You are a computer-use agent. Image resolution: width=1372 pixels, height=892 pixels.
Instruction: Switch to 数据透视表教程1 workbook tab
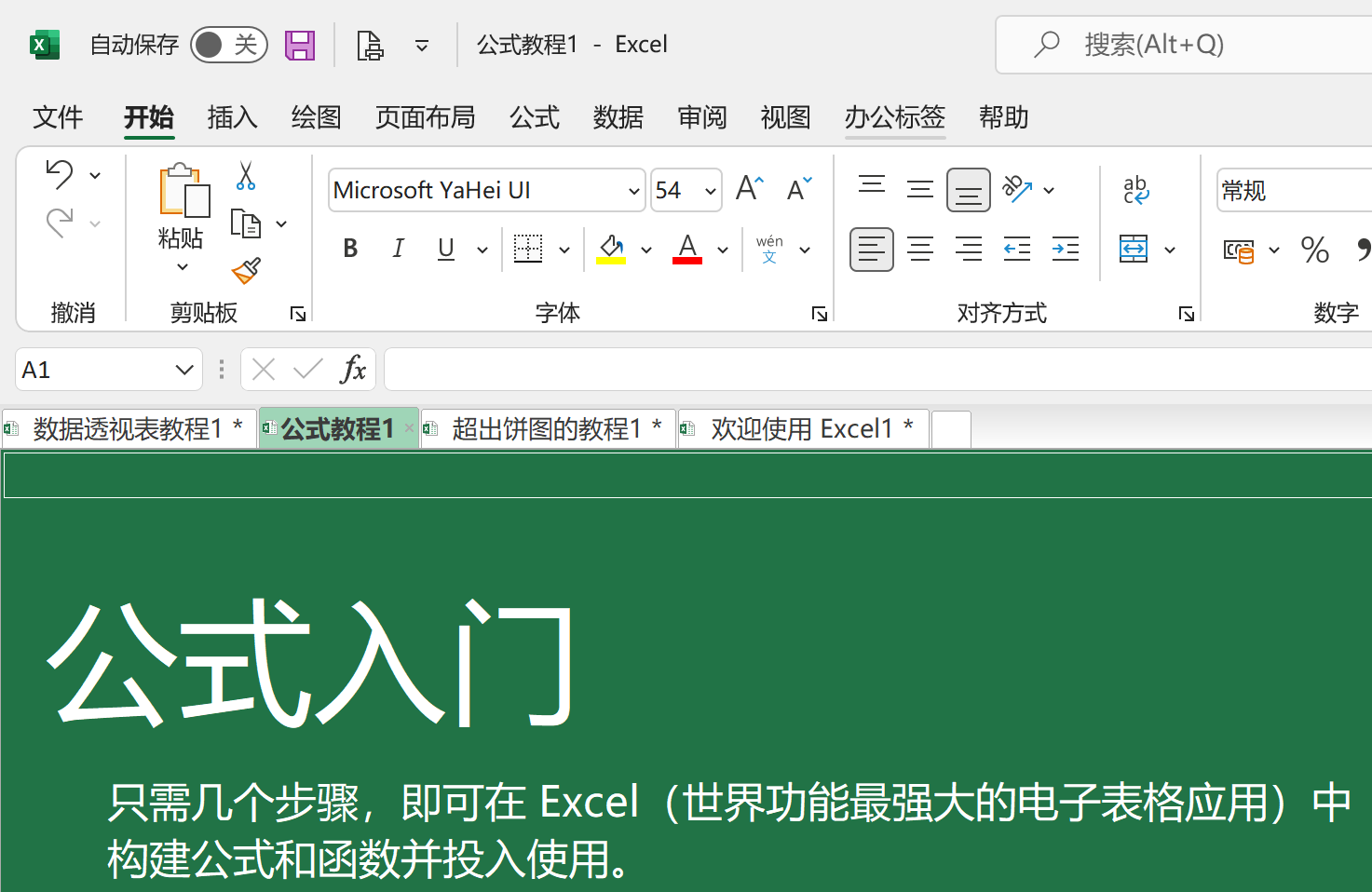(x=129, y=428)
